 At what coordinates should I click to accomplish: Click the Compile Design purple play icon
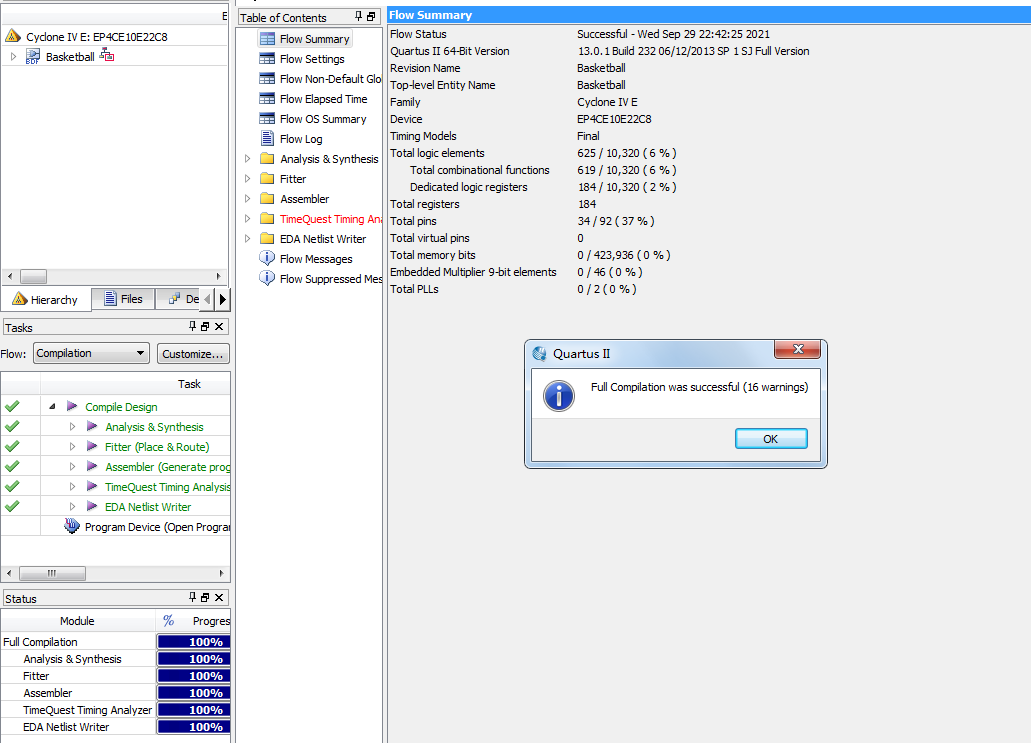(72, 407)
